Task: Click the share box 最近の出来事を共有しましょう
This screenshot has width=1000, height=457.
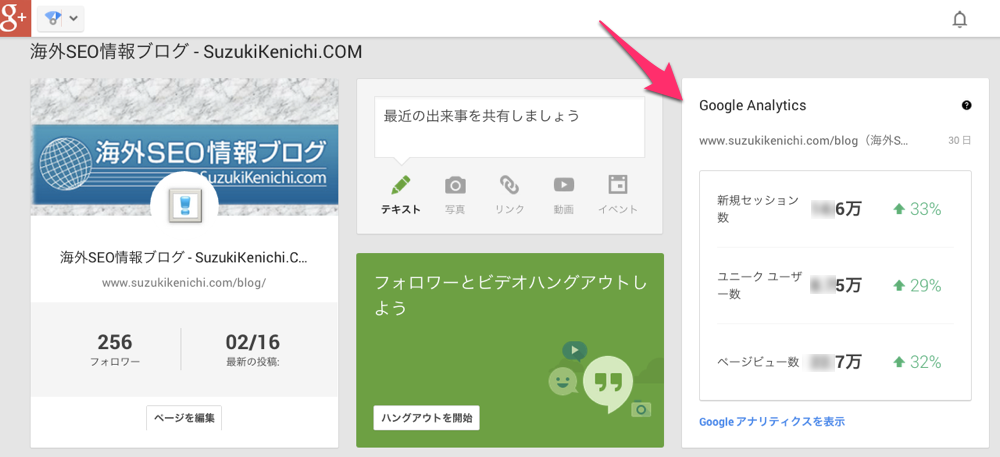Action: coord(509,127)
